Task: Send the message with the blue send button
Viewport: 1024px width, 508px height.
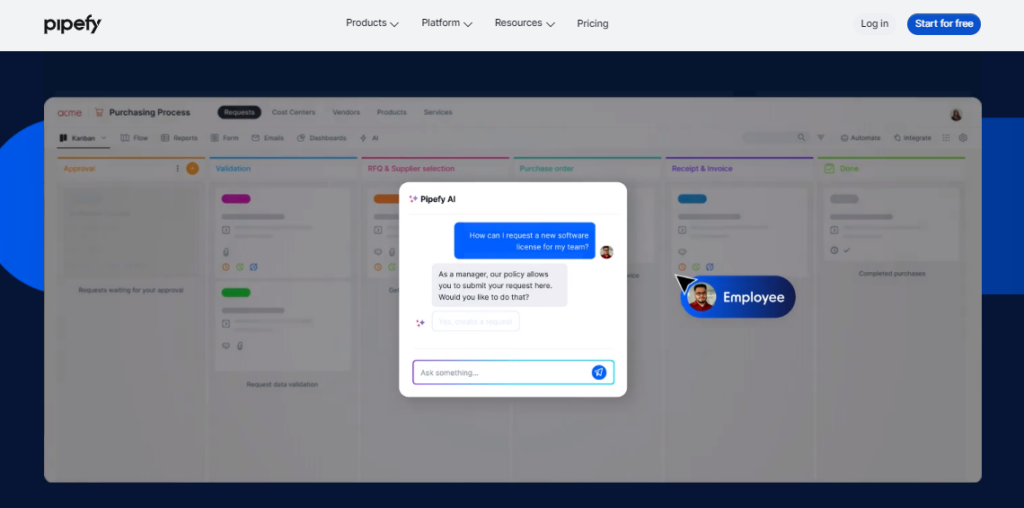Action: click(x=599, y=372)
